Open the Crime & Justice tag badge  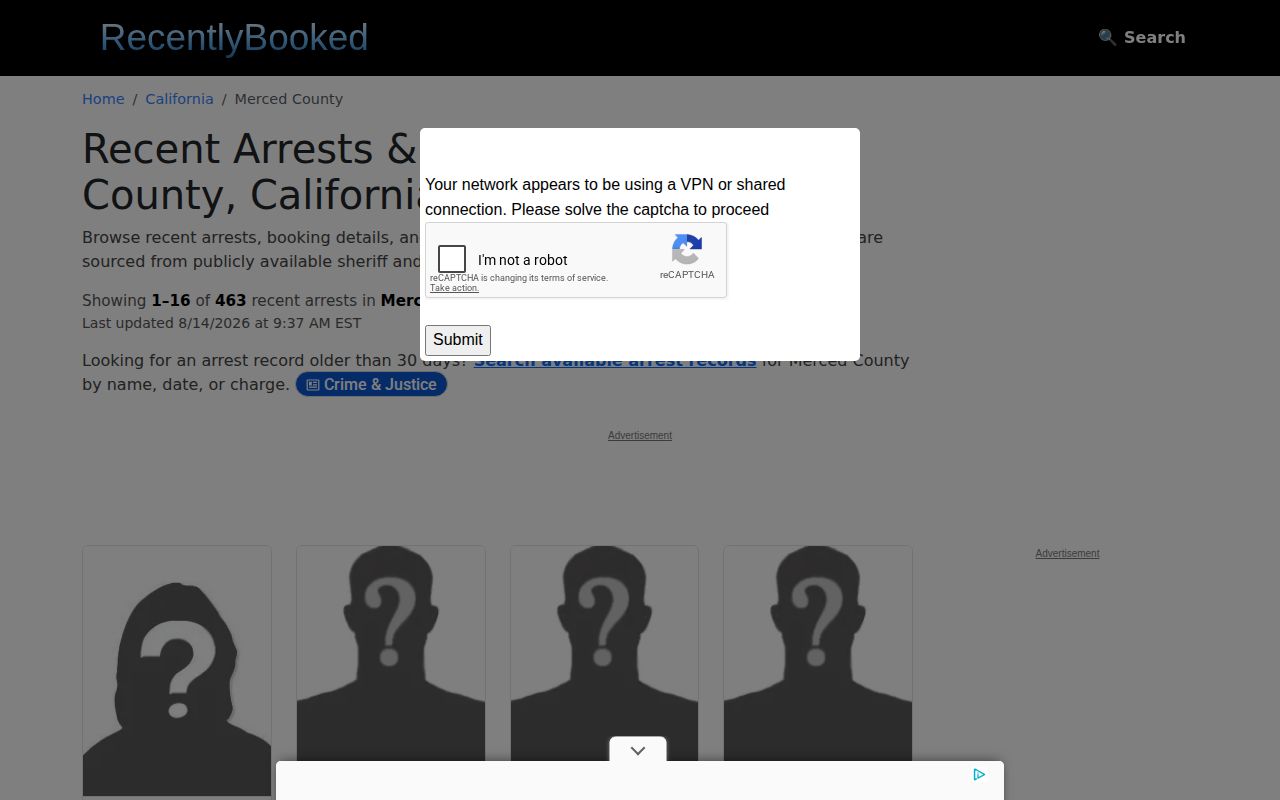click(x=371, y=384)
